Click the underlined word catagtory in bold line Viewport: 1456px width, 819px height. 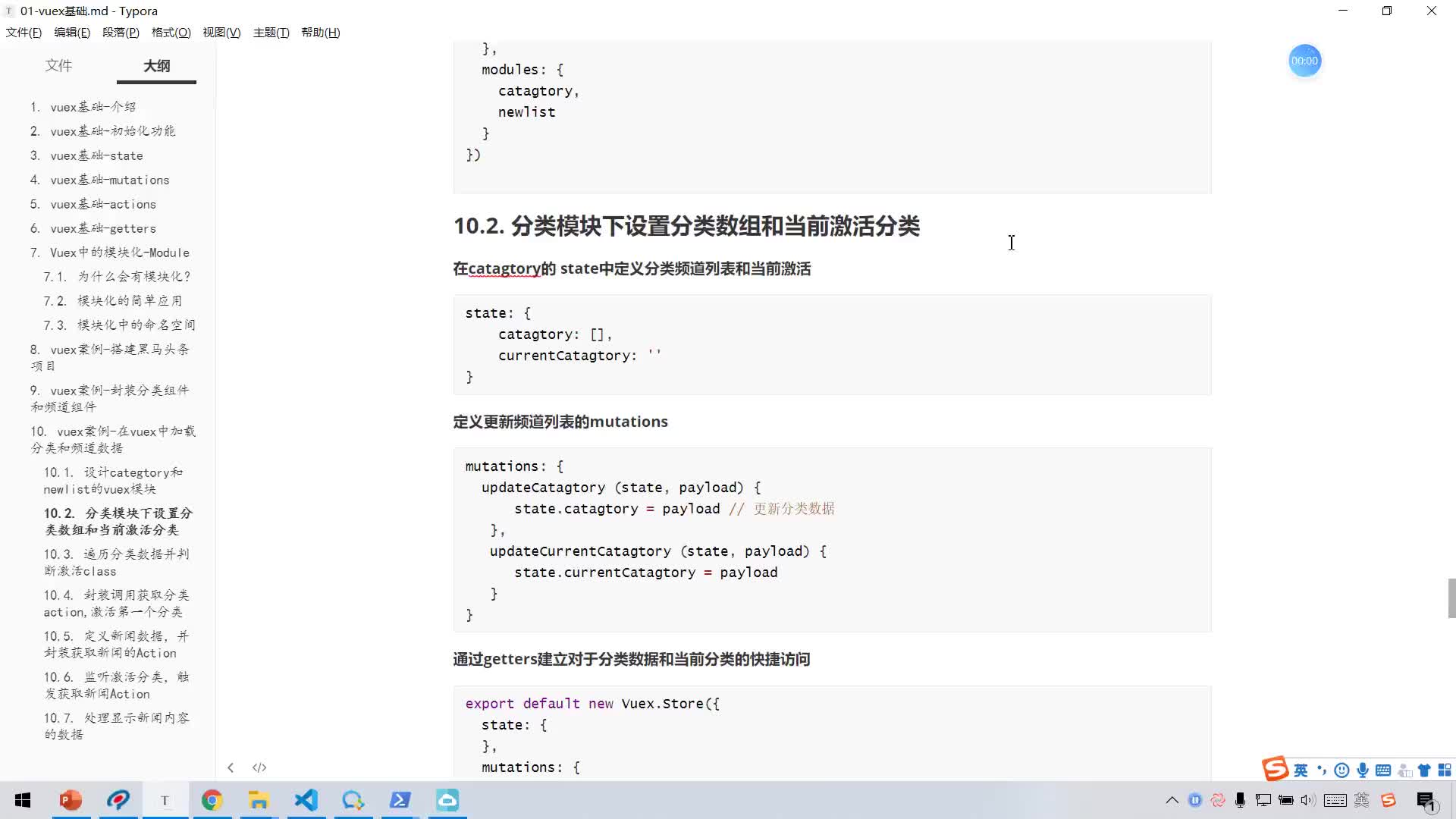[x=504, y=269]
